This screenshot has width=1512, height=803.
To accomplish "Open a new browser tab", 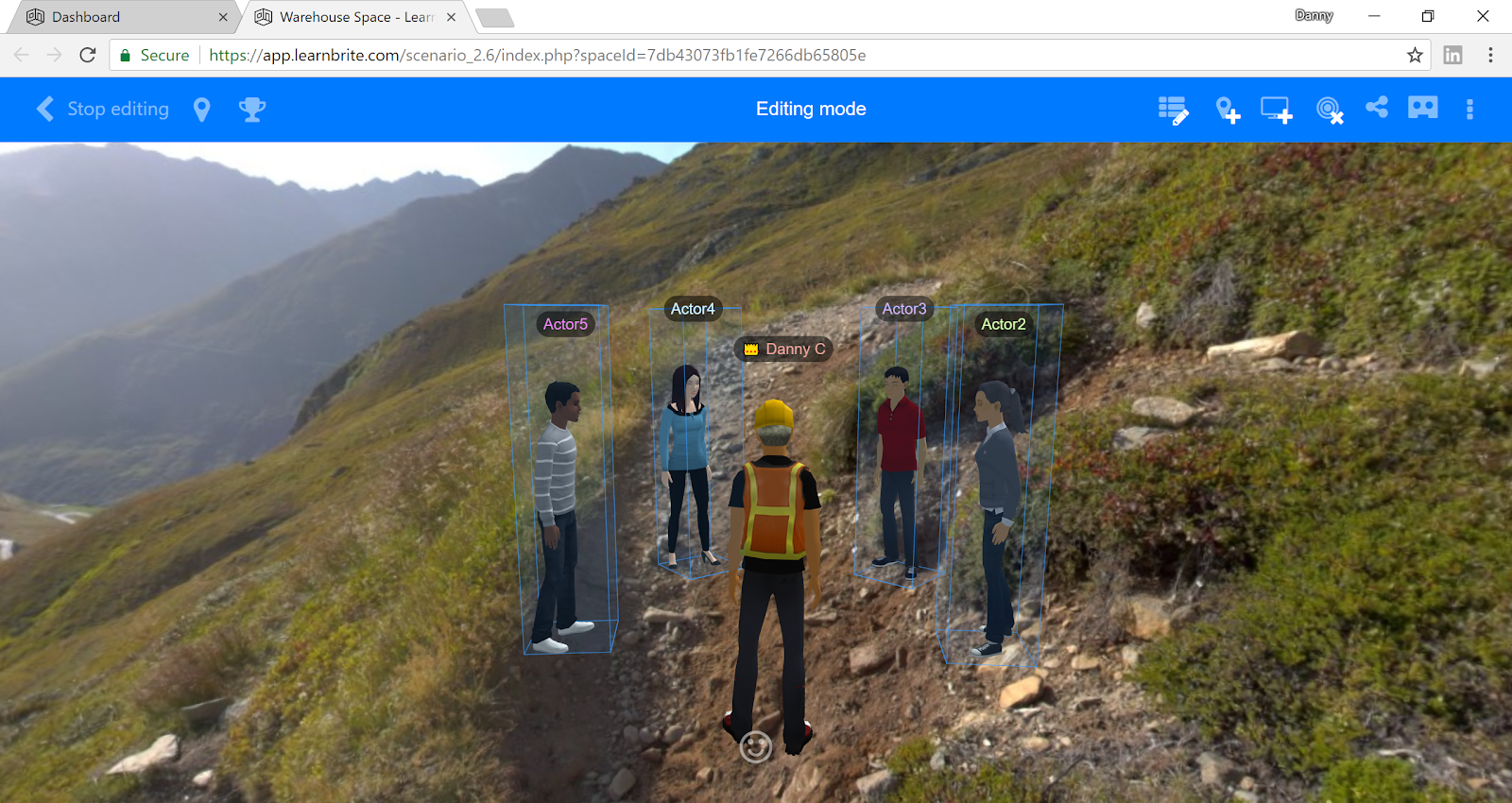I will point(494,18).
